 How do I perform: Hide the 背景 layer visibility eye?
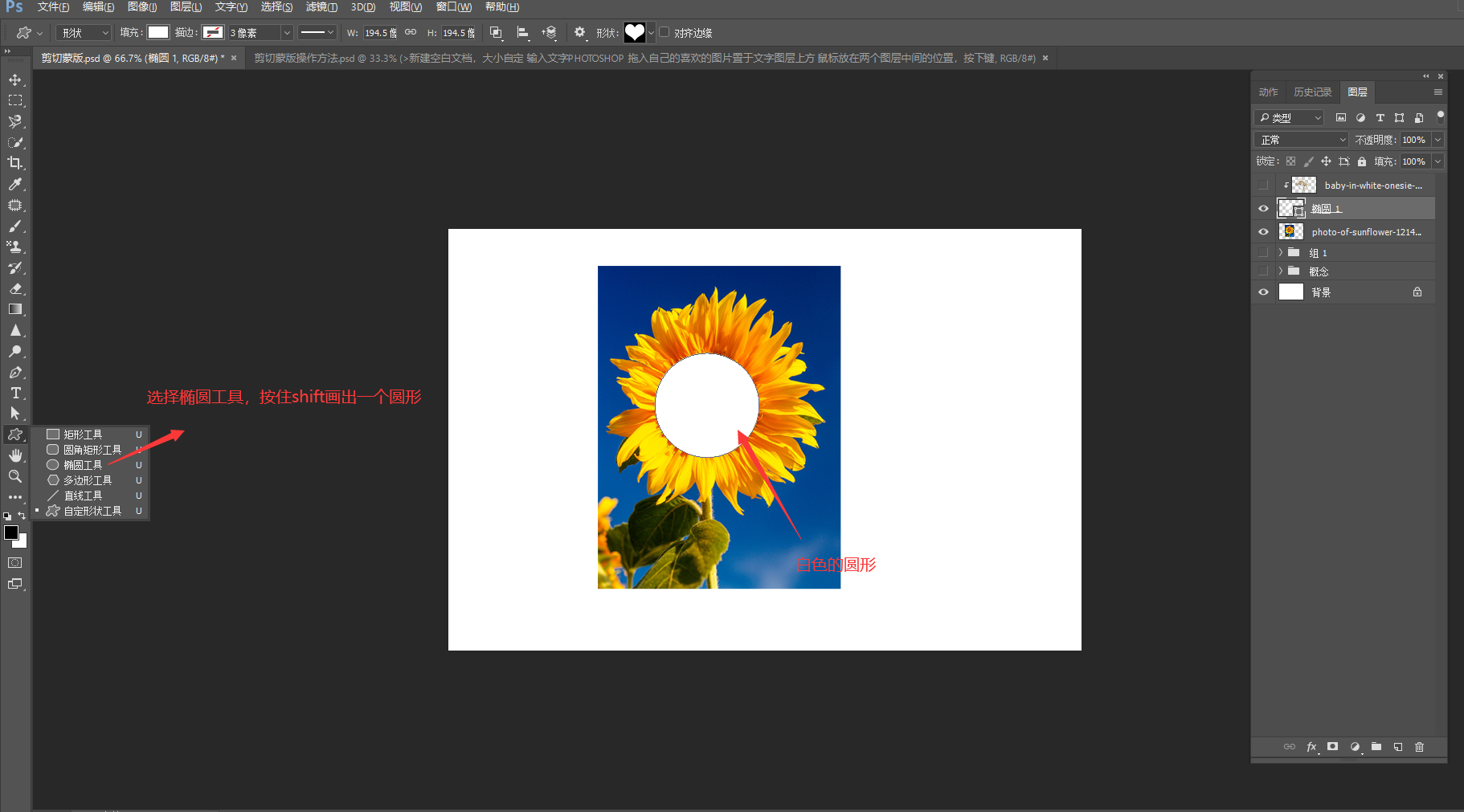tap(1263, 292)
